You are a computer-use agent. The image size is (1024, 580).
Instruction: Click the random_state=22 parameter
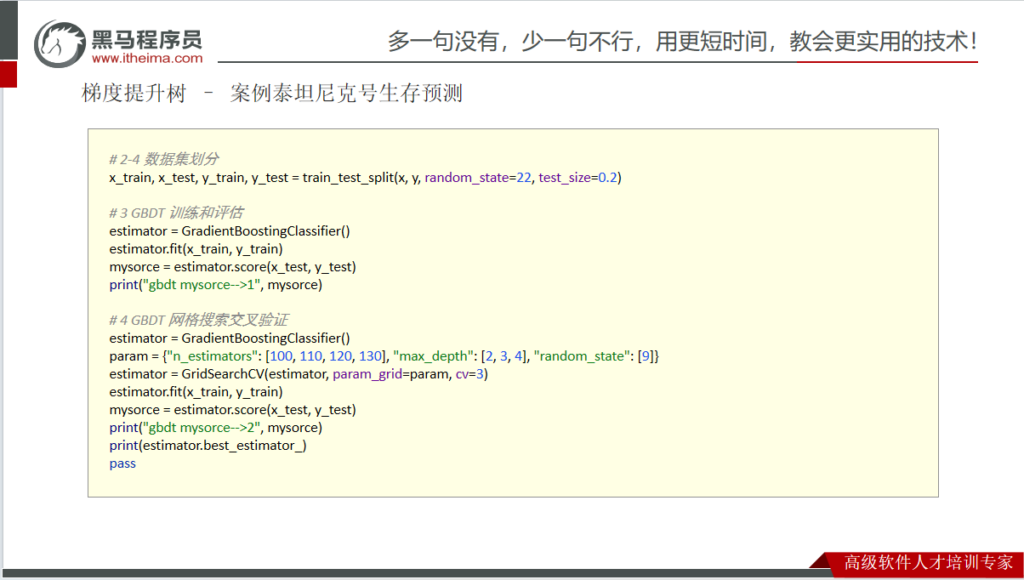coord(478,177)
